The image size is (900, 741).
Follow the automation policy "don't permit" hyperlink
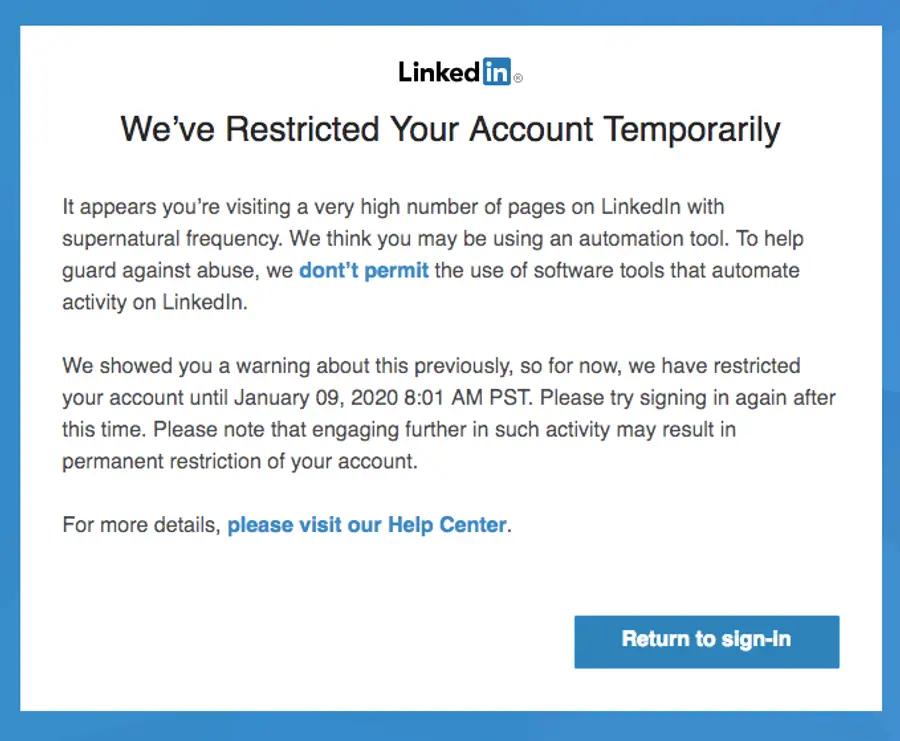pyautogui.click(x=363, y=270)
